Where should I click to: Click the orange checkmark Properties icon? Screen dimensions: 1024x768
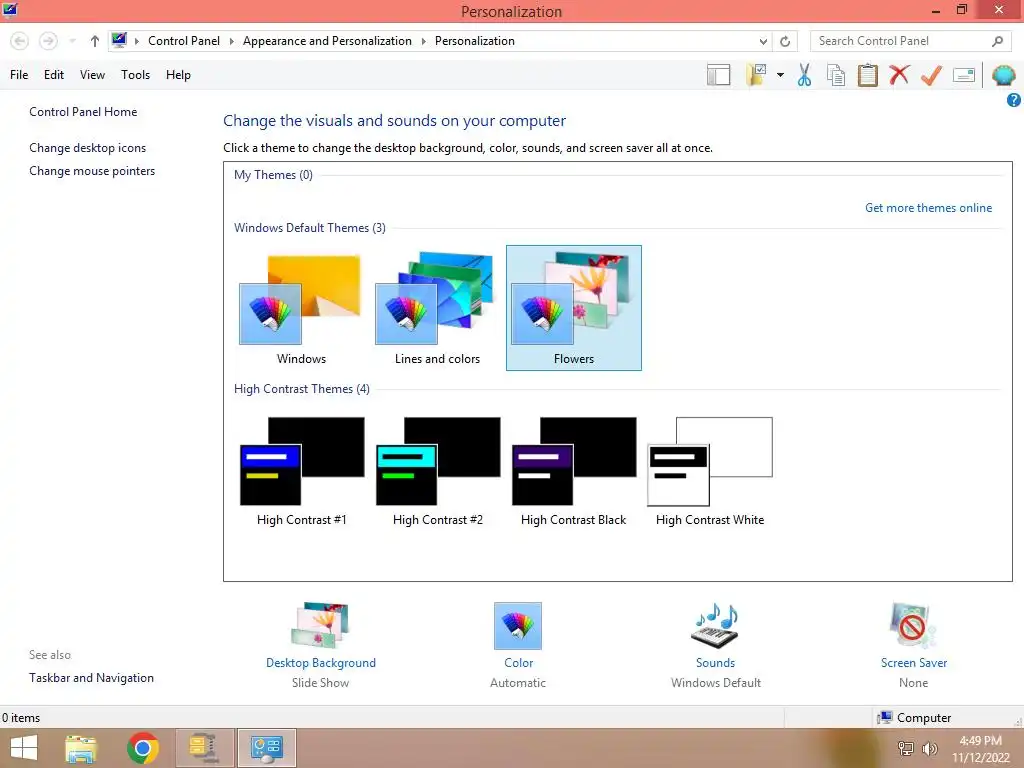click(x=931, y=75)
